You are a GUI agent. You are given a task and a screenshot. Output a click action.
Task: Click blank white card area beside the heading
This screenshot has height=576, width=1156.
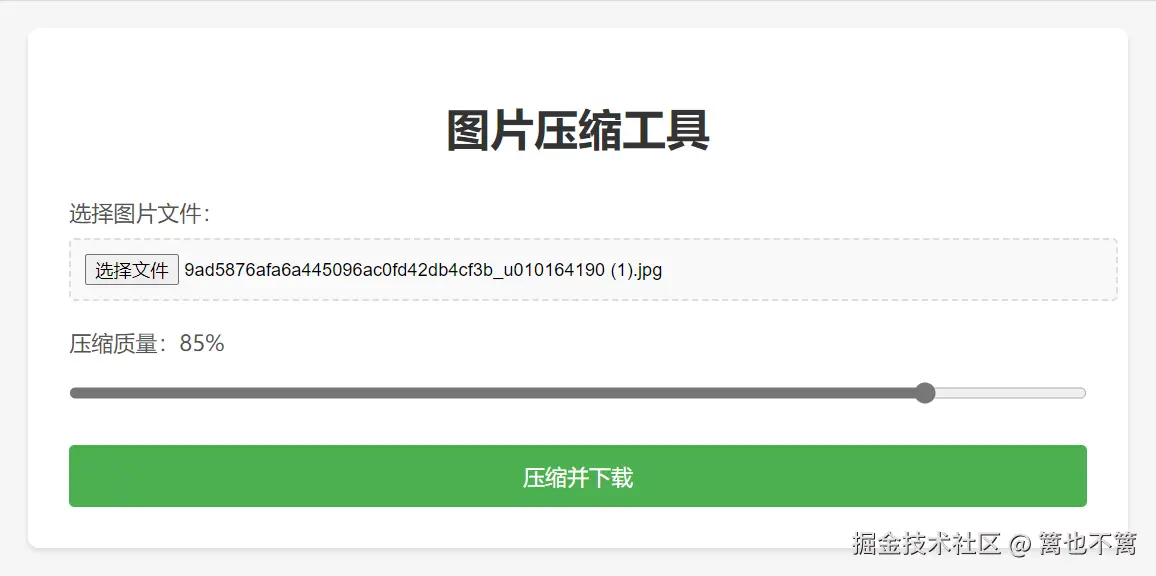coord(922,131)
